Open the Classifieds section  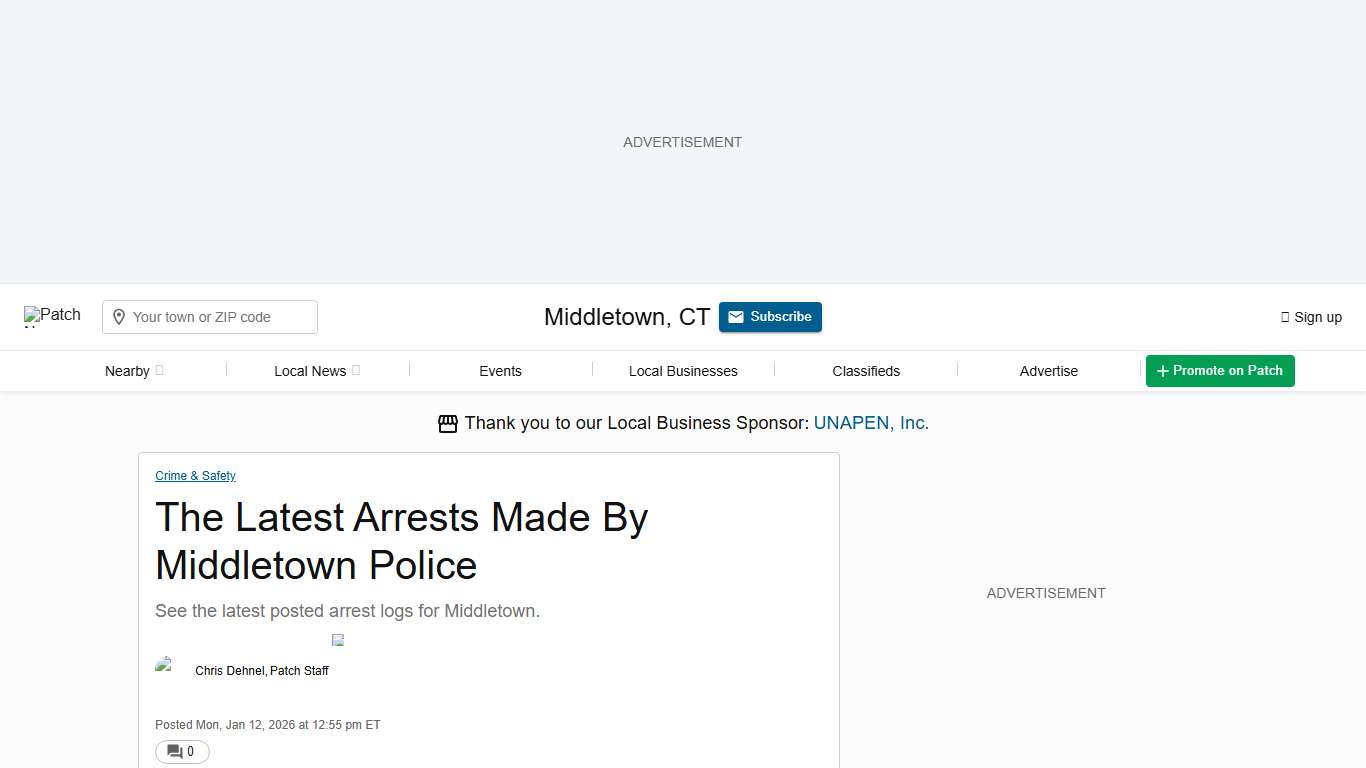click(866, 371)
